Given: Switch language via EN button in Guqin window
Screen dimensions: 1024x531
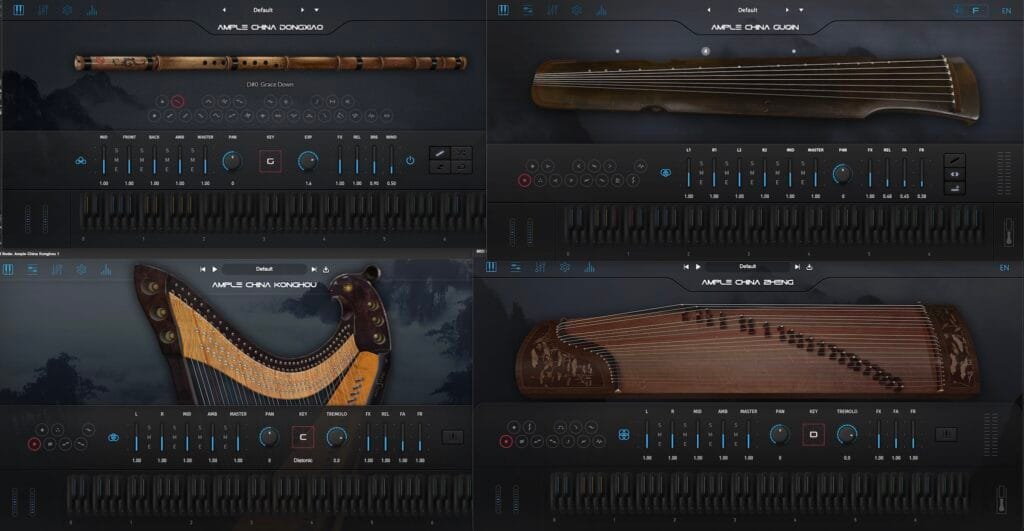Looking at the screenshot, I should pos(1006,10).
